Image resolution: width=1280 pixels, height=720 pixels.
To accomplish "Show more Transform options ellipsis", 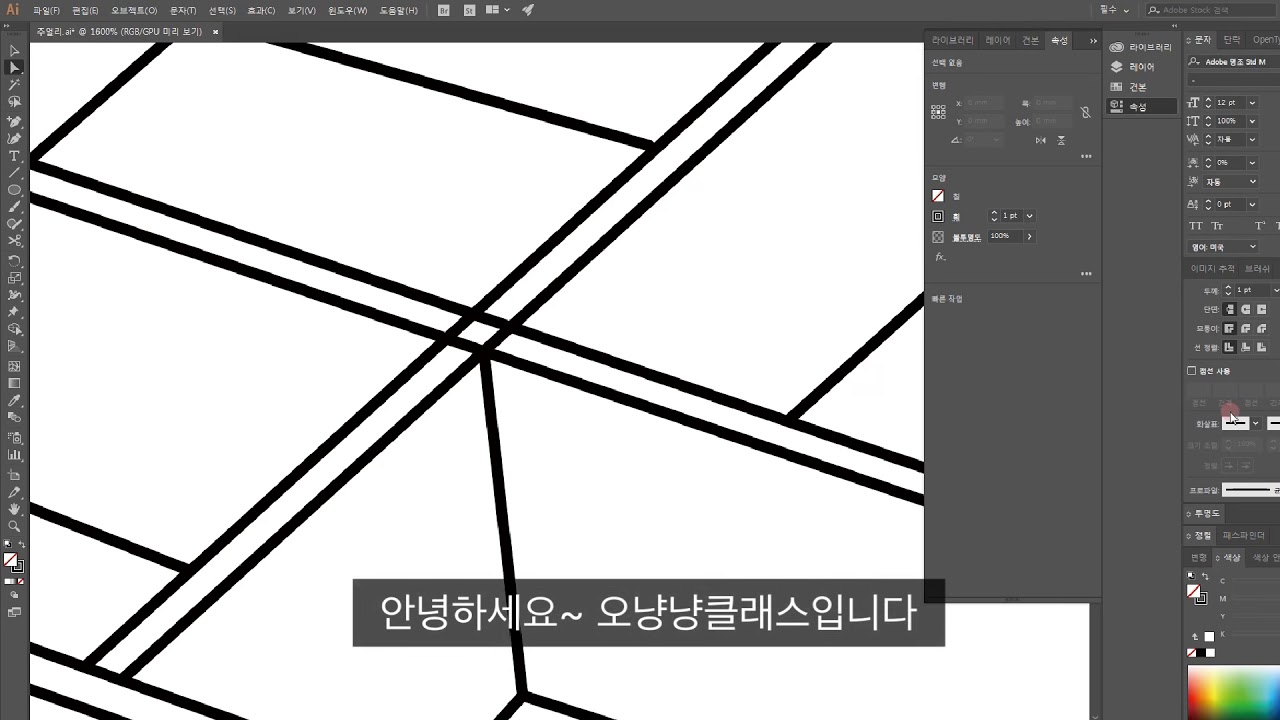I will [1086, 156].
